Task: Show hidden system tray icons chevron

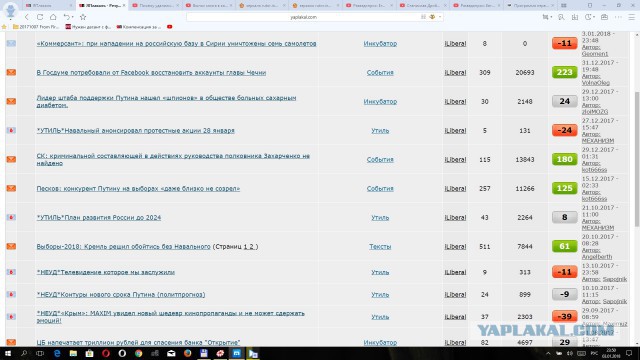Action: pos(548,353)
